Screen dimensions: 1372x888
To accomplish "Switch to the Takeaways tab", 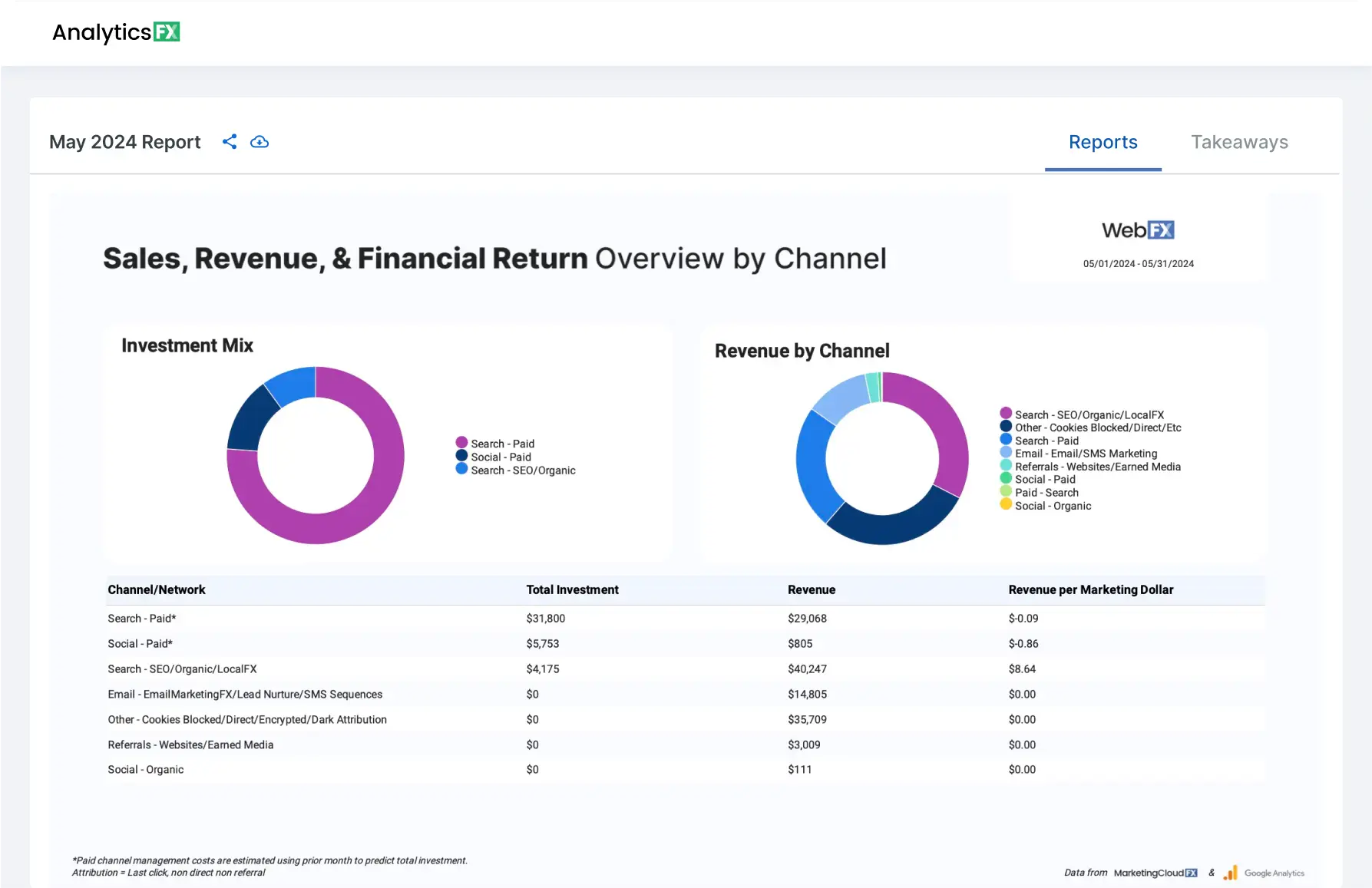I will tap(1239, 143).
